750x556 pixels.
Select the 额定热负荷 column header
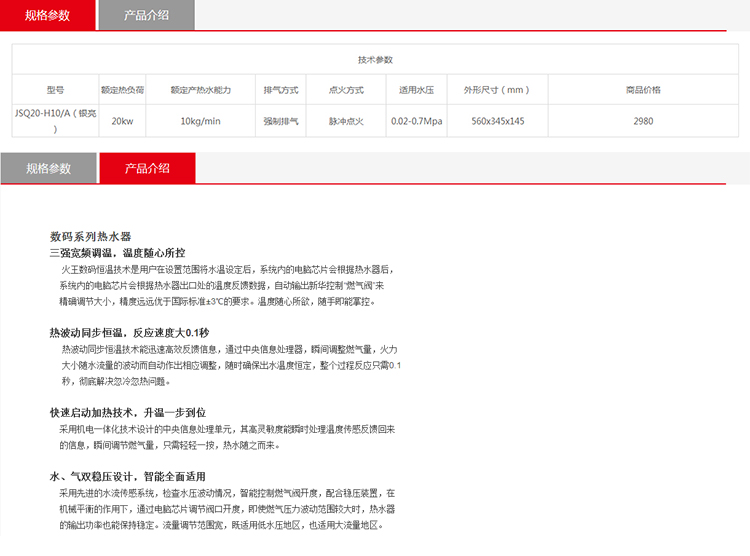click(122, 90)
